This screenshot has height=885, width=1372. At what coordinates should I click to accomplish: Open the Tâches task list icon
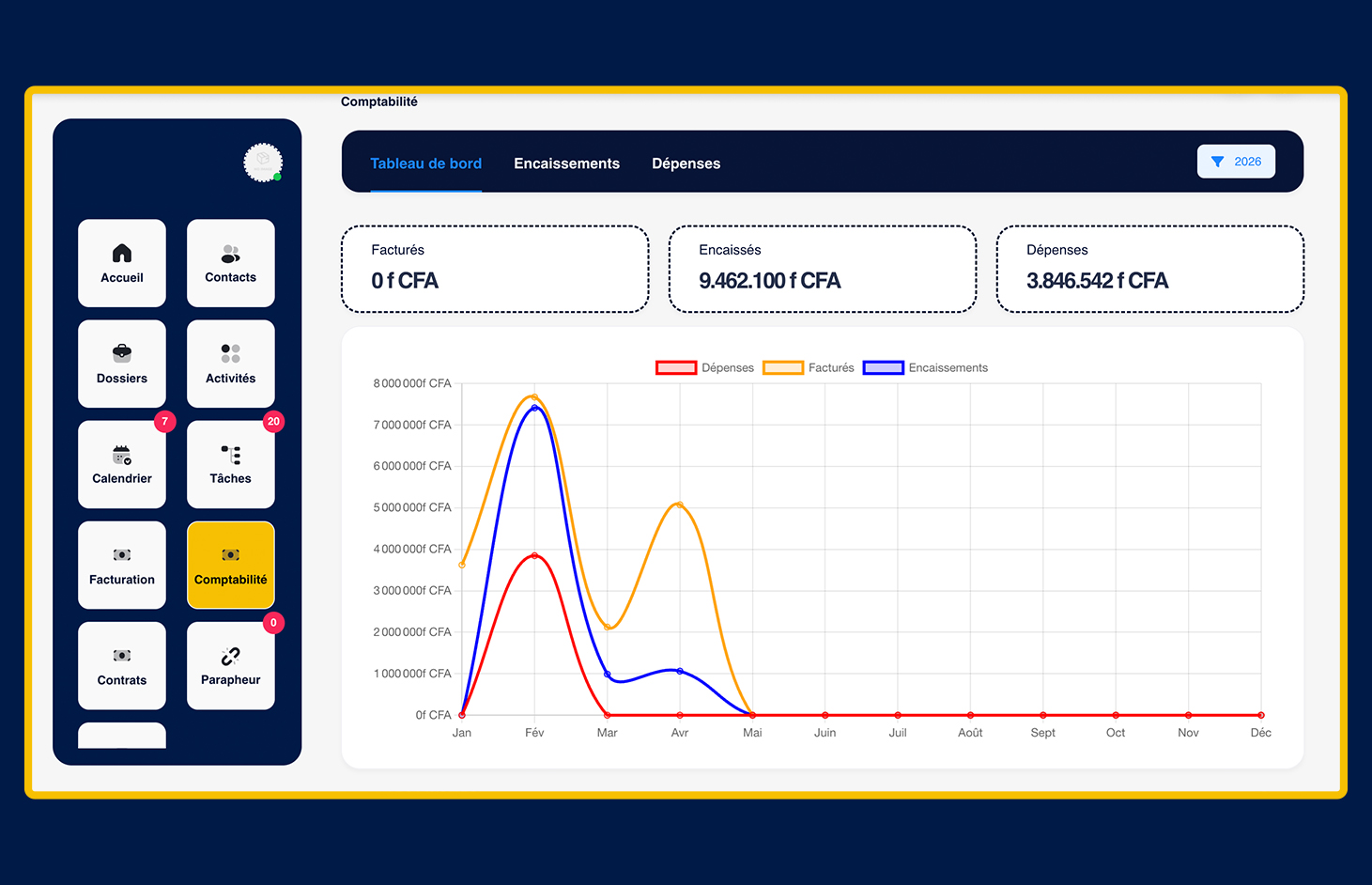[x=230, y=455]
